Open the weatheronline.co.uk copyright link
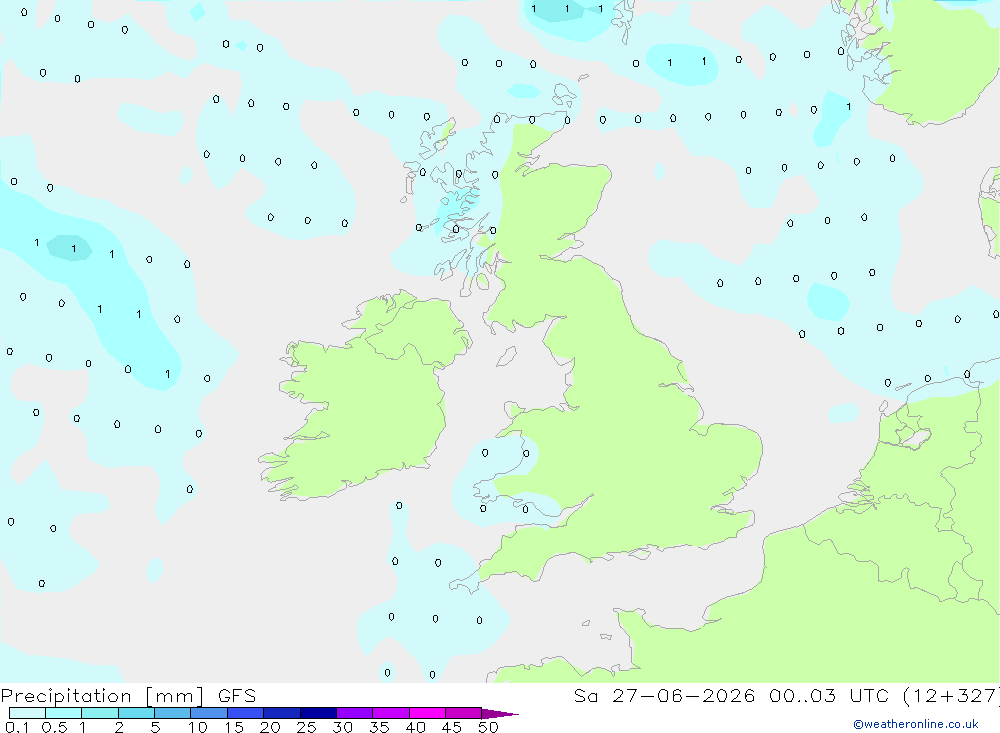The height and width of the screenshot is (733, 1000). (x=916, y=724)
